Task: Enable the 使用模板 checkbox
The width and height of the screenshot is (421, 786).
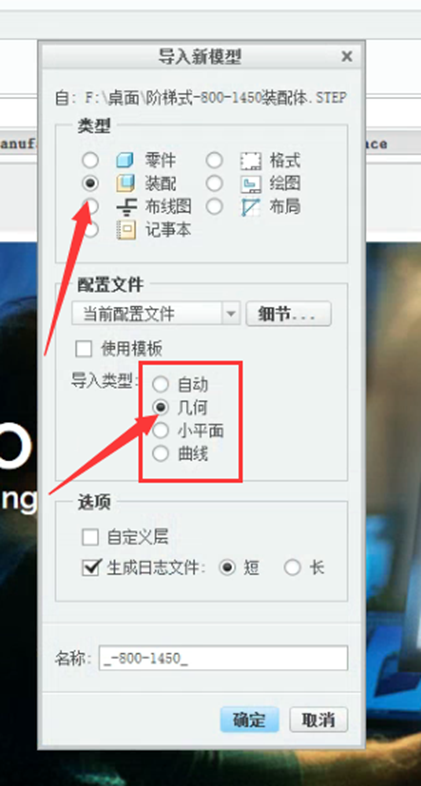Action: click(x=83, y=348)
